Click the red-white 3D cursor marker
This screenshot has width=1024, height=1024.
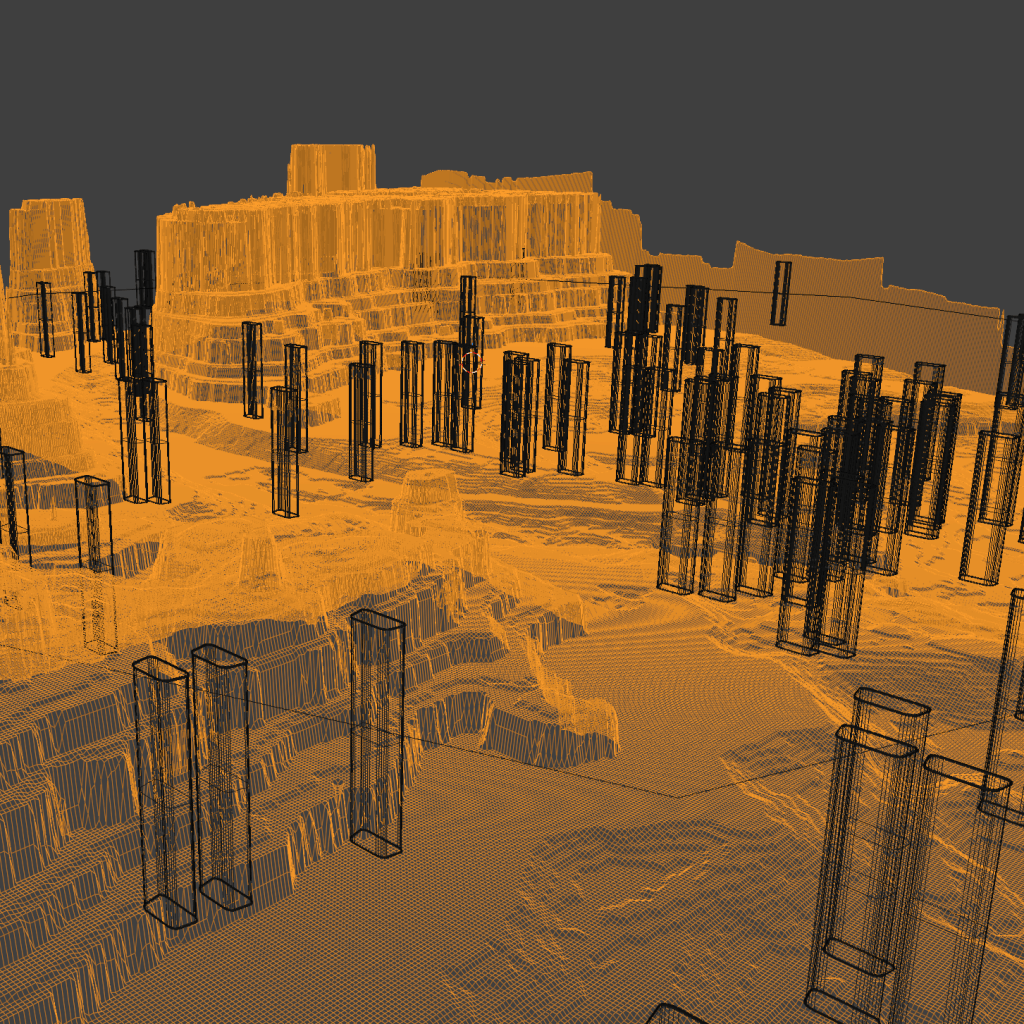pyautogui.click(x=471, y=361)
